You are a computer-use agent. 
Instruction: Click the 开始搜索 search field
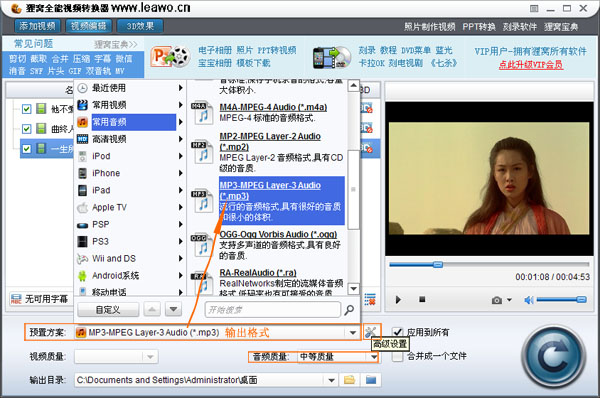272,310
